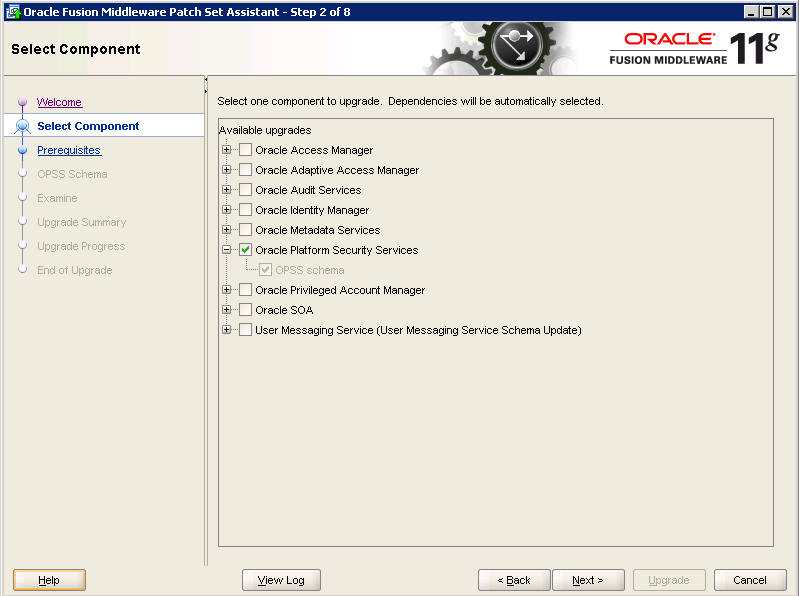Close the Patch Set Assistant window

(785, 12)
